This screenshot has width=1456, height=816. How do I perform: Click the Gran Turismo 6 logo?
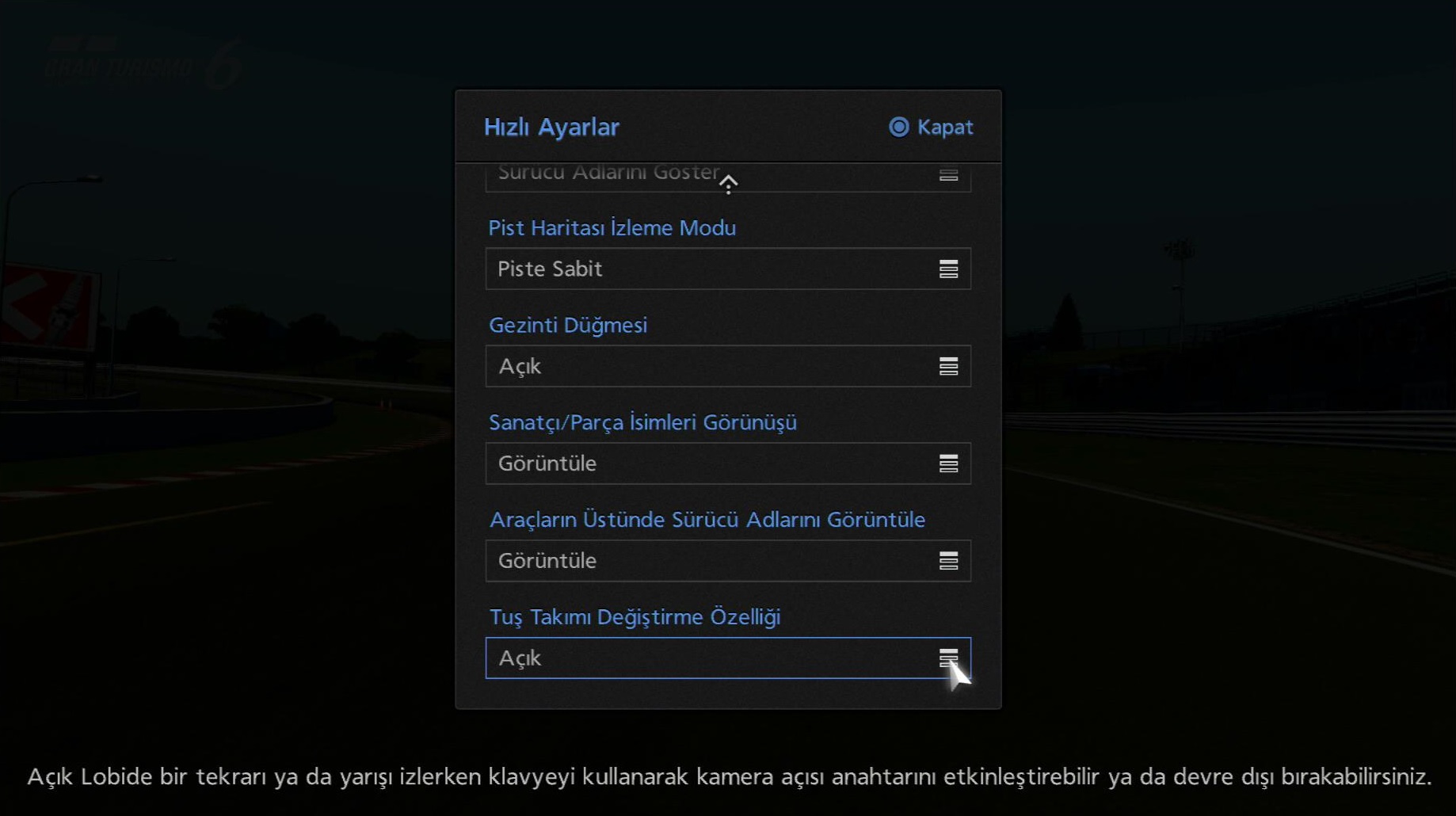pos(143,62)
